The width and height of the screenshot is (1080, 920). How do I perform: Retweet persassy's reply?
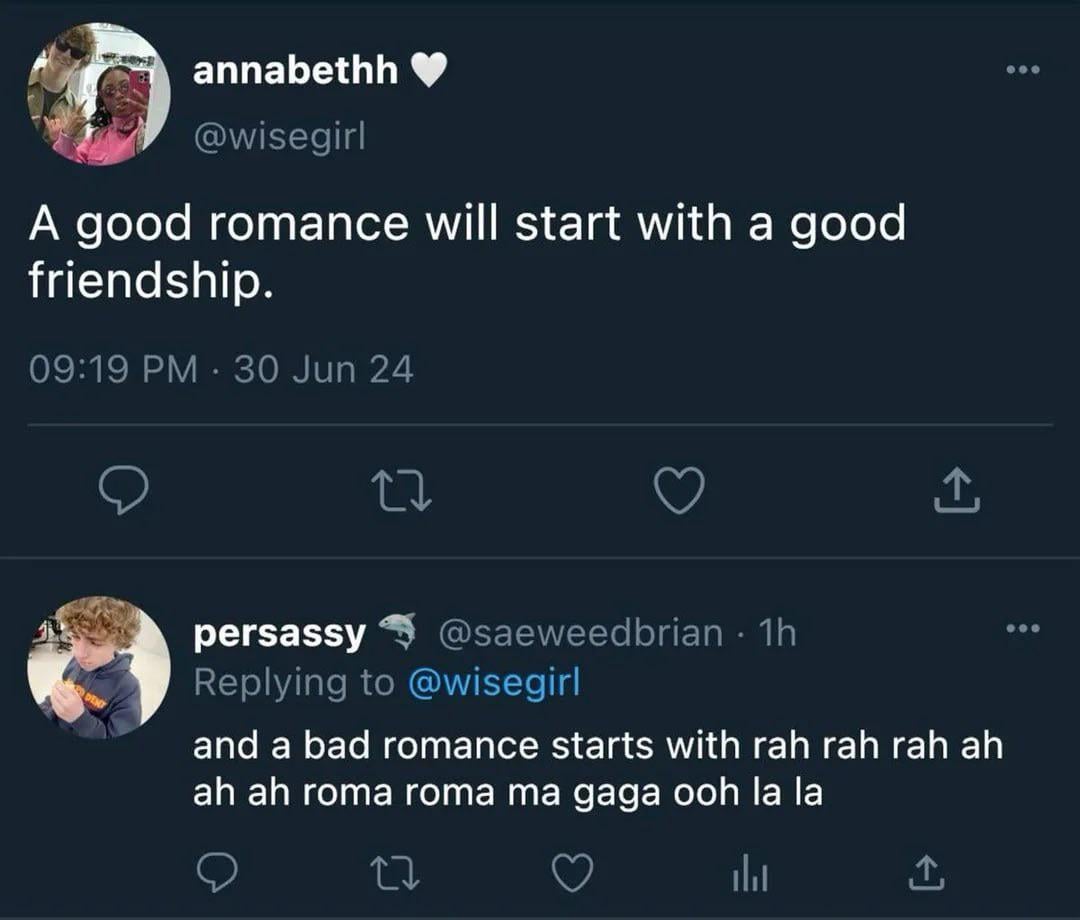[395, 872]
